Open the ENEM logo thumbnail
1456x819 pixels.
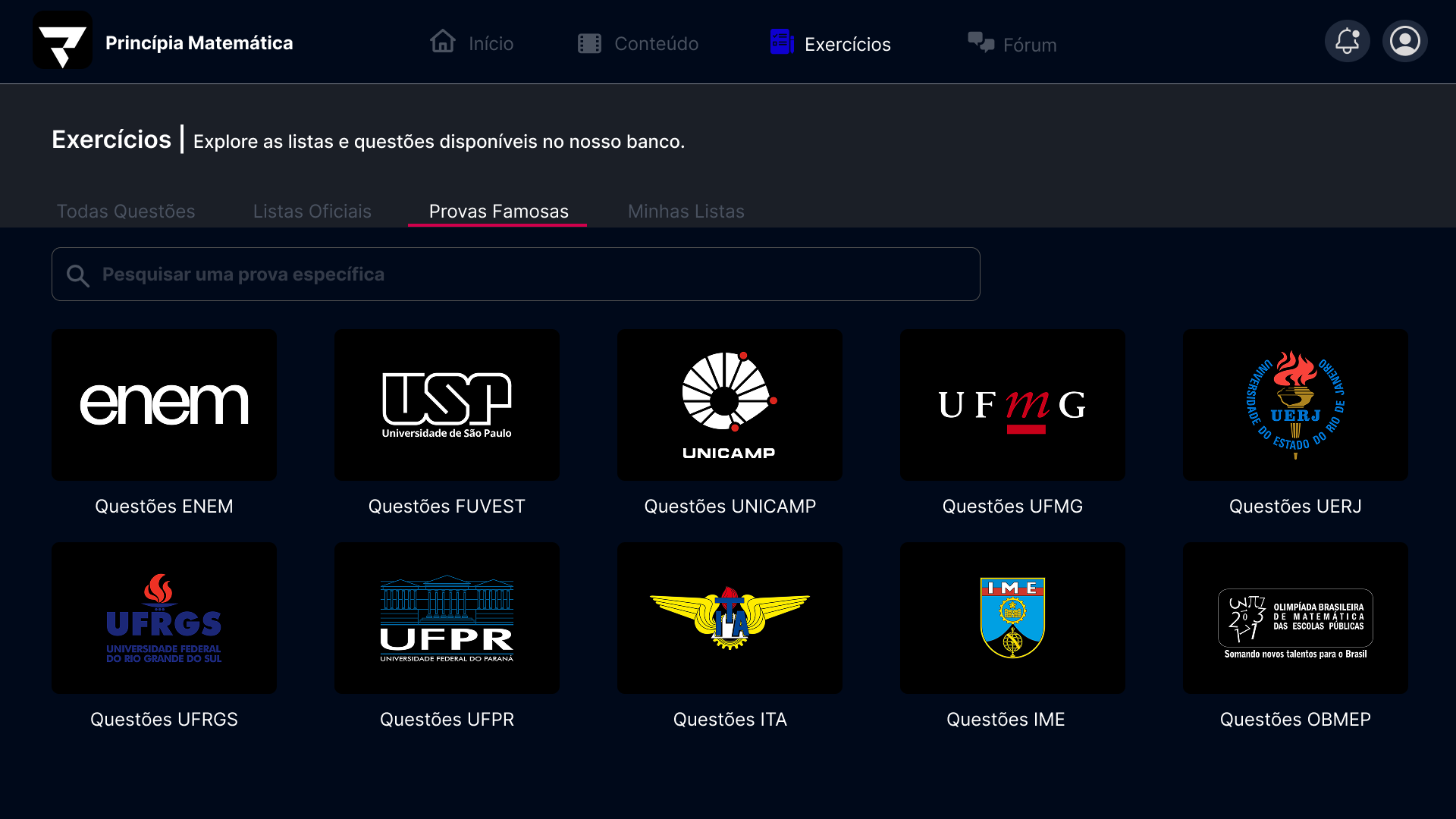click(x=164, y=404)
